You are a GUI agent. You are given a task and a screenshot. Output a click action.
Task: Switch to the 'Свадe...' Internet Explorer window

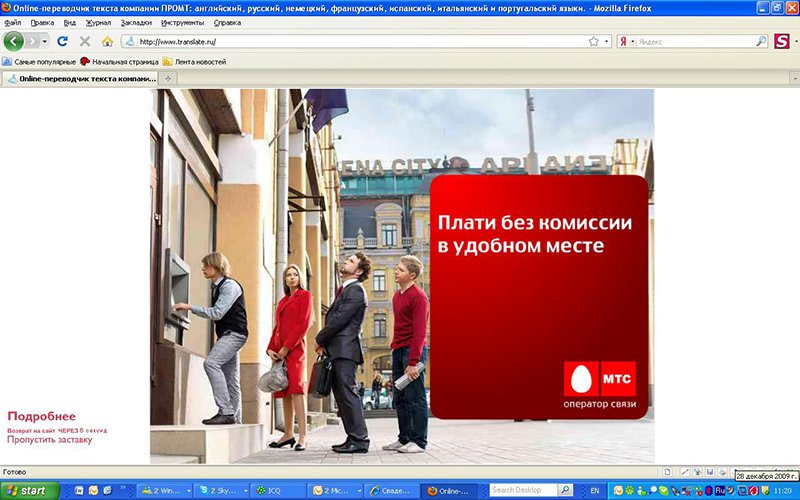pyautogui.click(x=393, y=490)
